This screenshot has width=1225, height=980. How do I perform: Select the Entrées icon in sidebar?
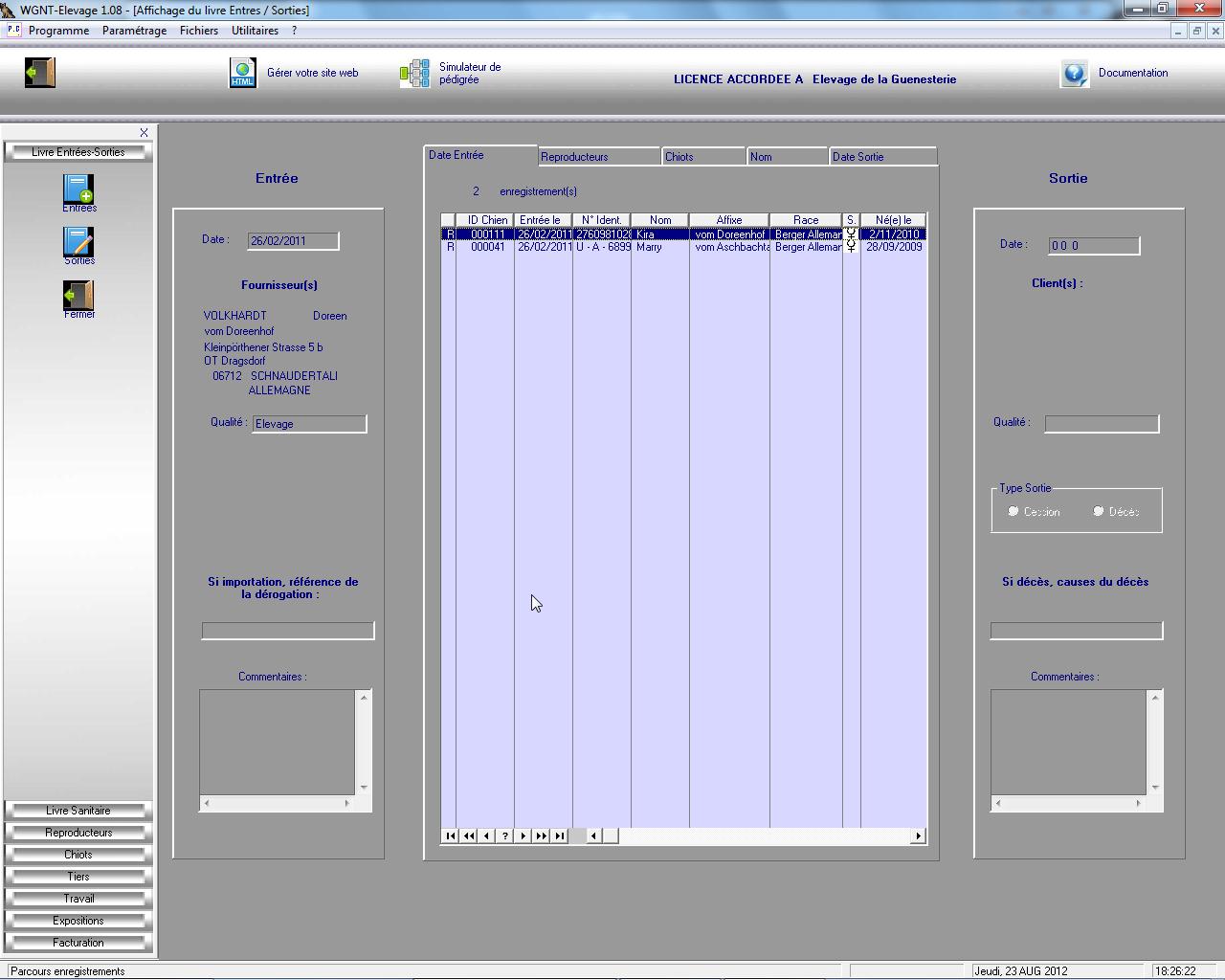click(78, 189)
